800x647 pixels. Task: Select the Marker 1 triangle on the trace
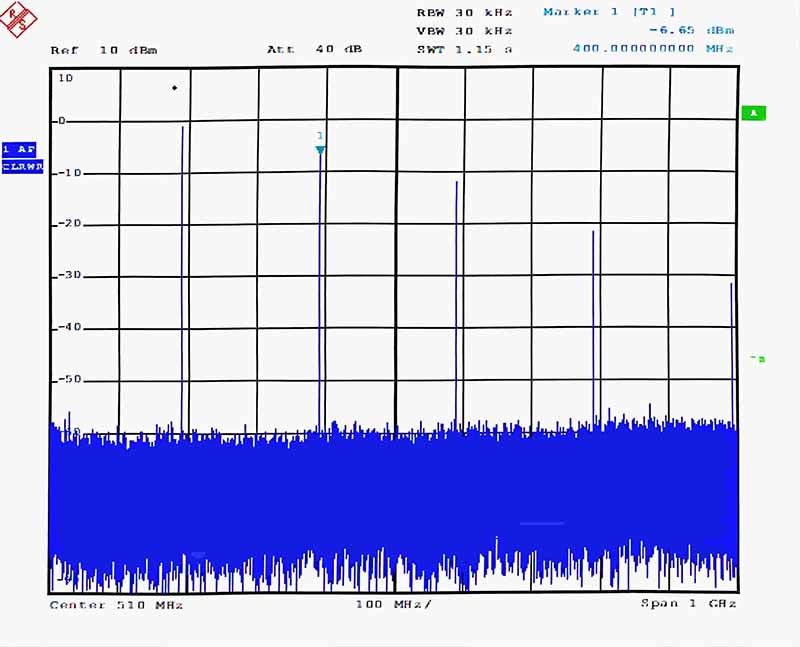[x=320, y=150]
